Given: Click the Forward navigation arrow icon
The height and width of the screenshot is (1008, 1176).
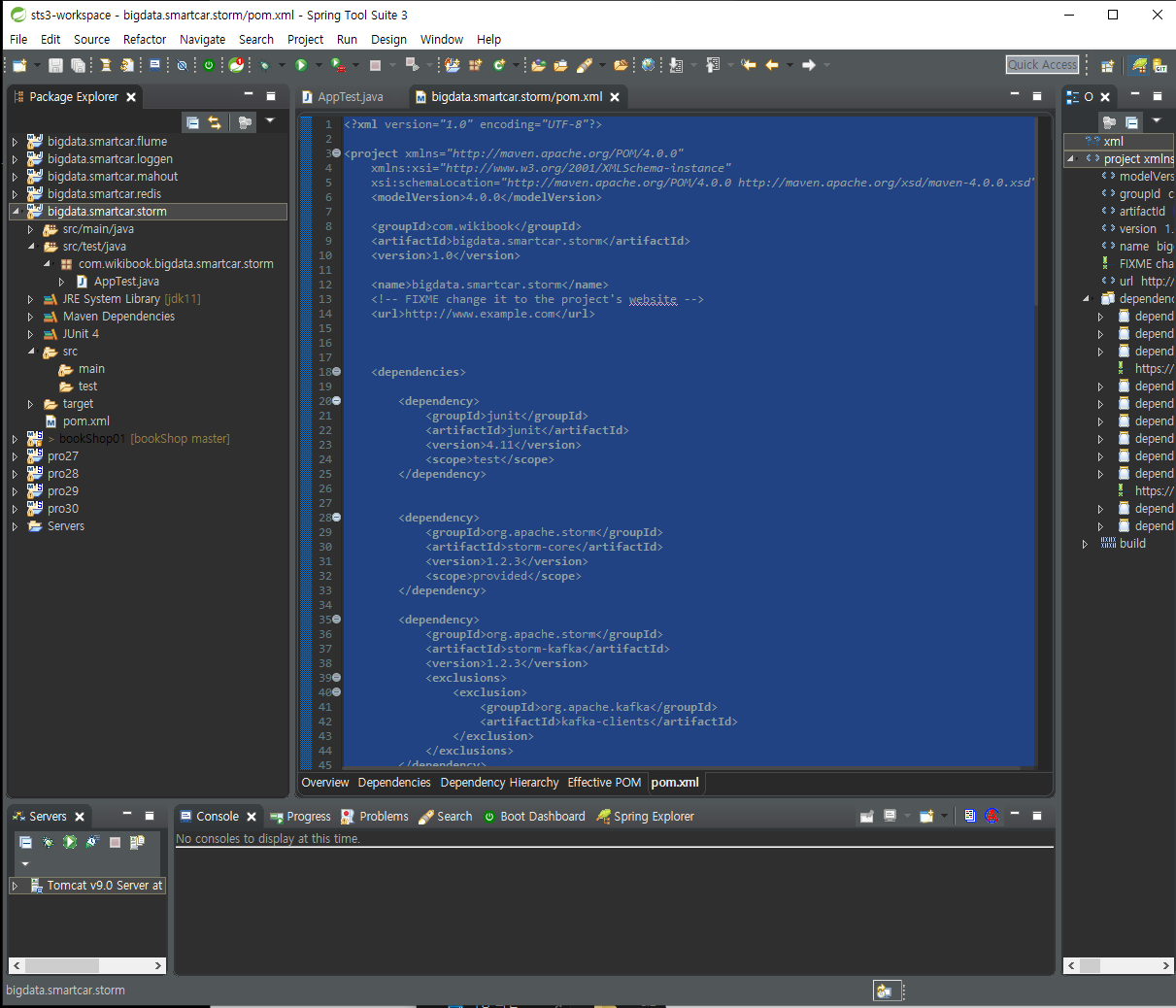Looking at the screenshot, I should tap(809, 65).
